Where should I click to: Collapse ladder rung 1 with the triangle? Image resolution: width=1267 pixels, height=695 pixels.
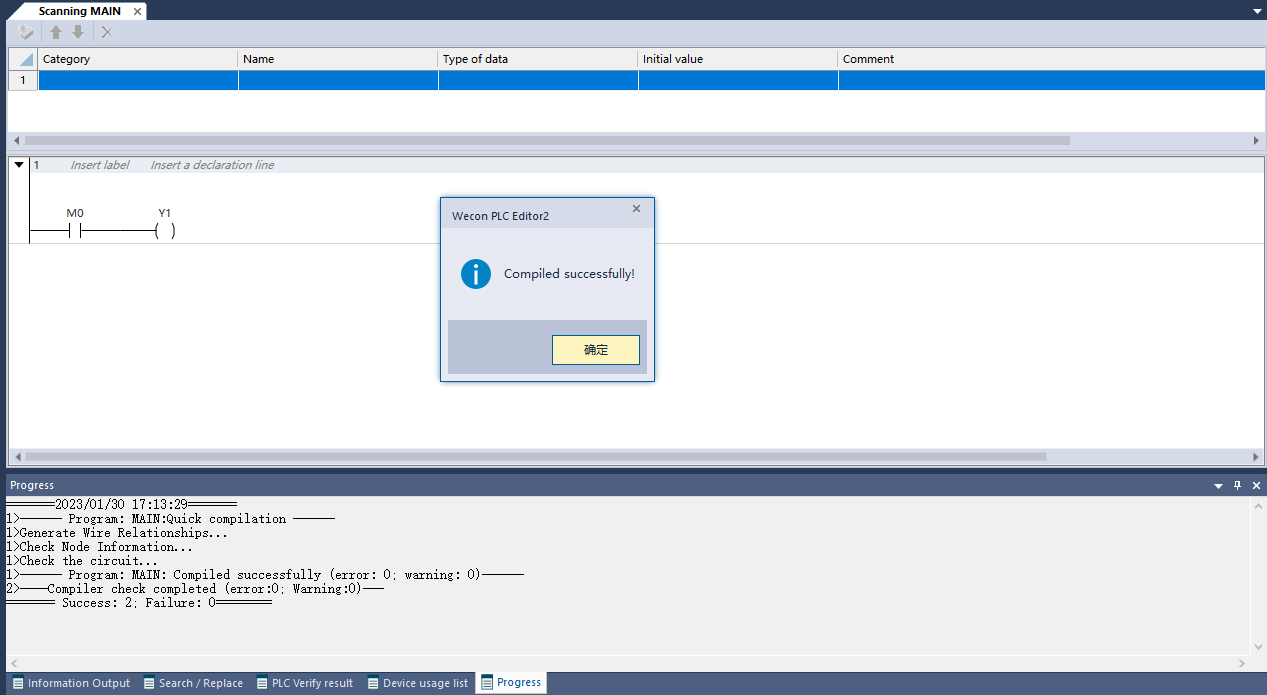[x=19, y=165]
